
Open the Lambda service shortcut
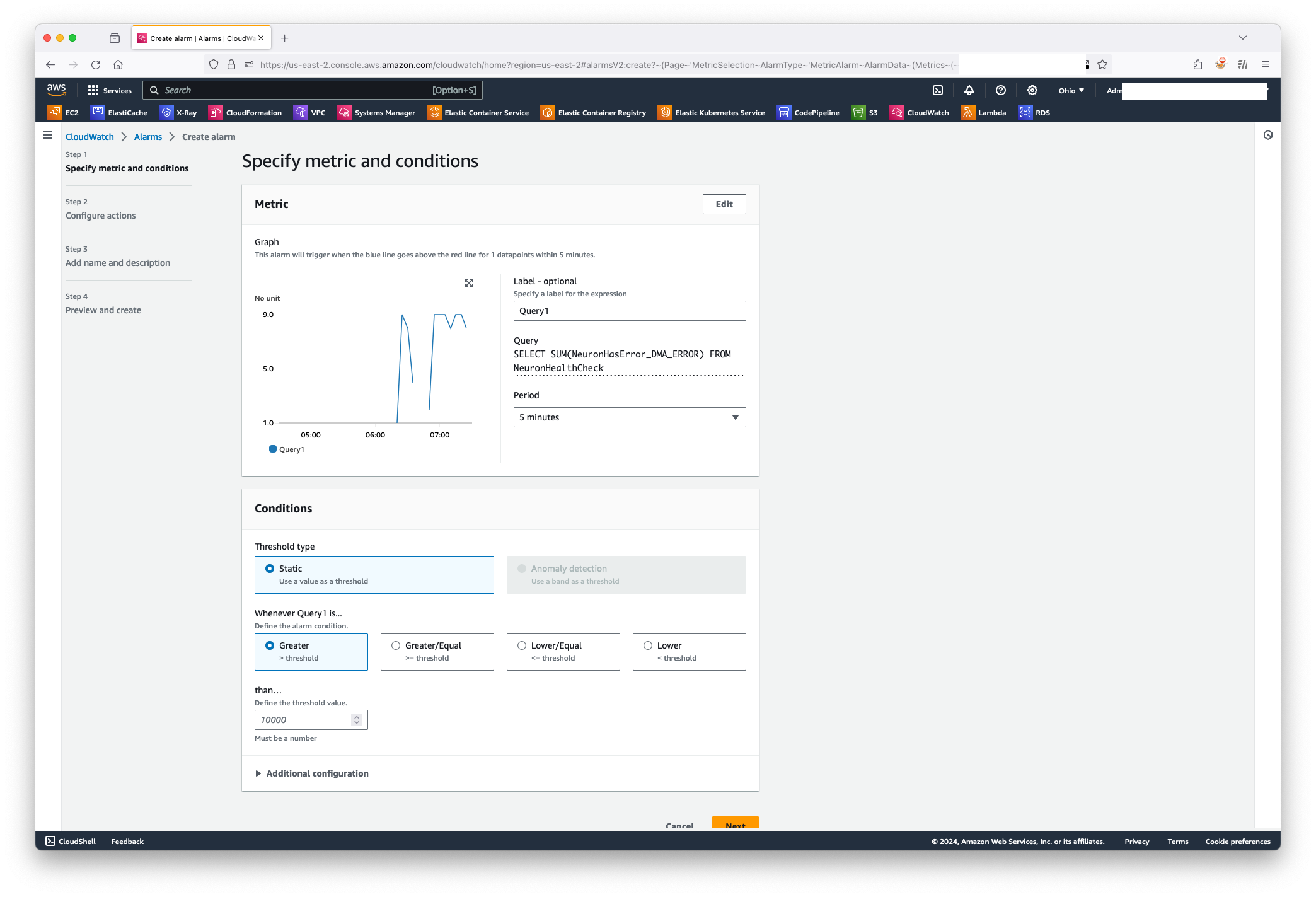(983, 113)
